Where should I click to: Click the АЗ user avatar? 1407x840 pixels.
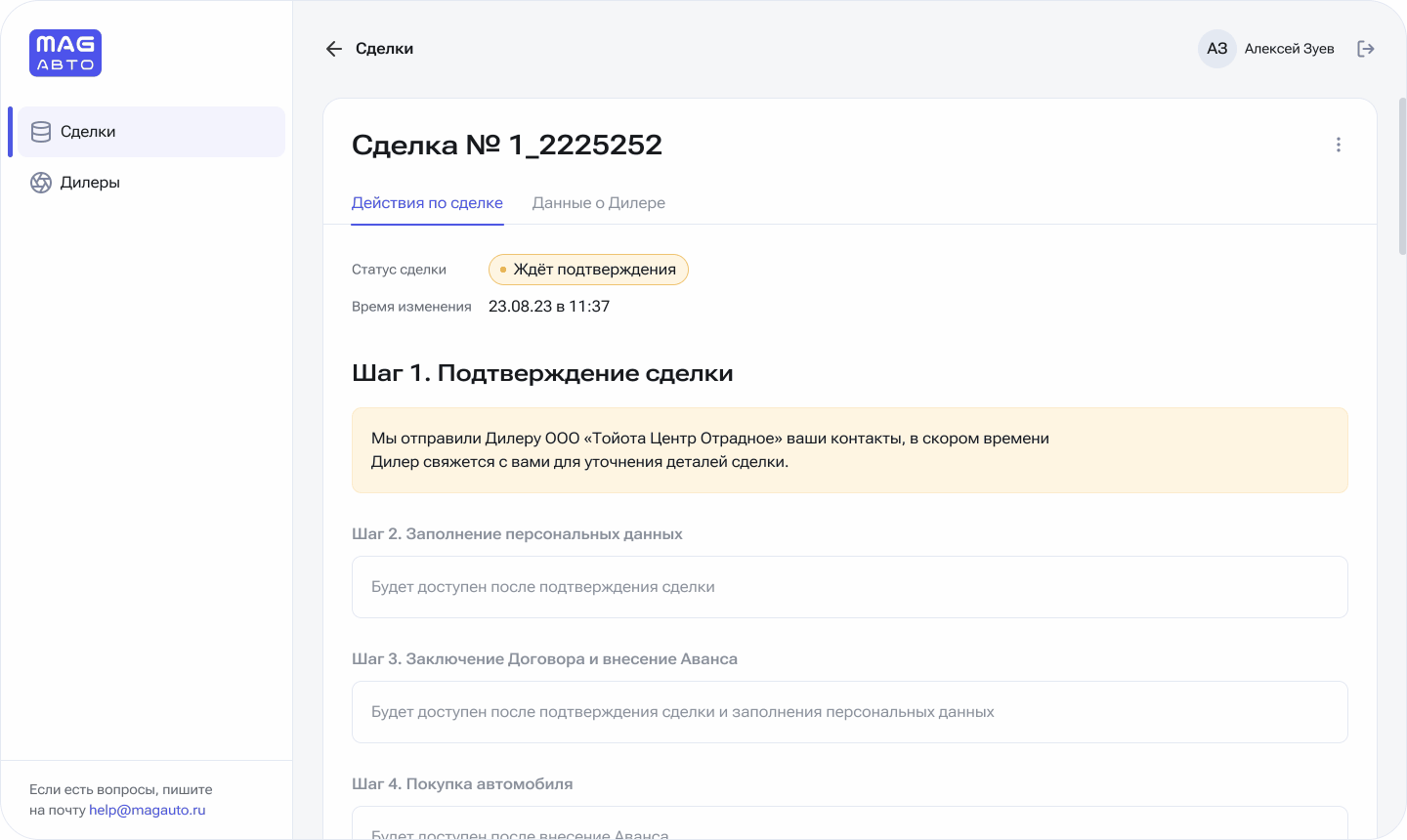point(1216,49)
